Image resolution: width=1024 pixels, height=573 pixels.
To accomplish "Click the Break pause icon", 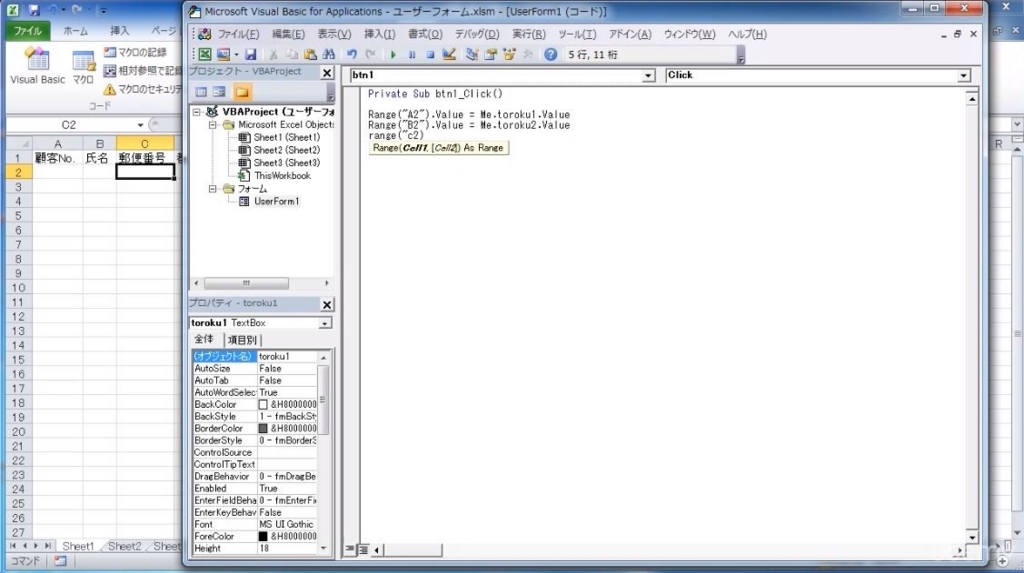I will coord(412,54).
